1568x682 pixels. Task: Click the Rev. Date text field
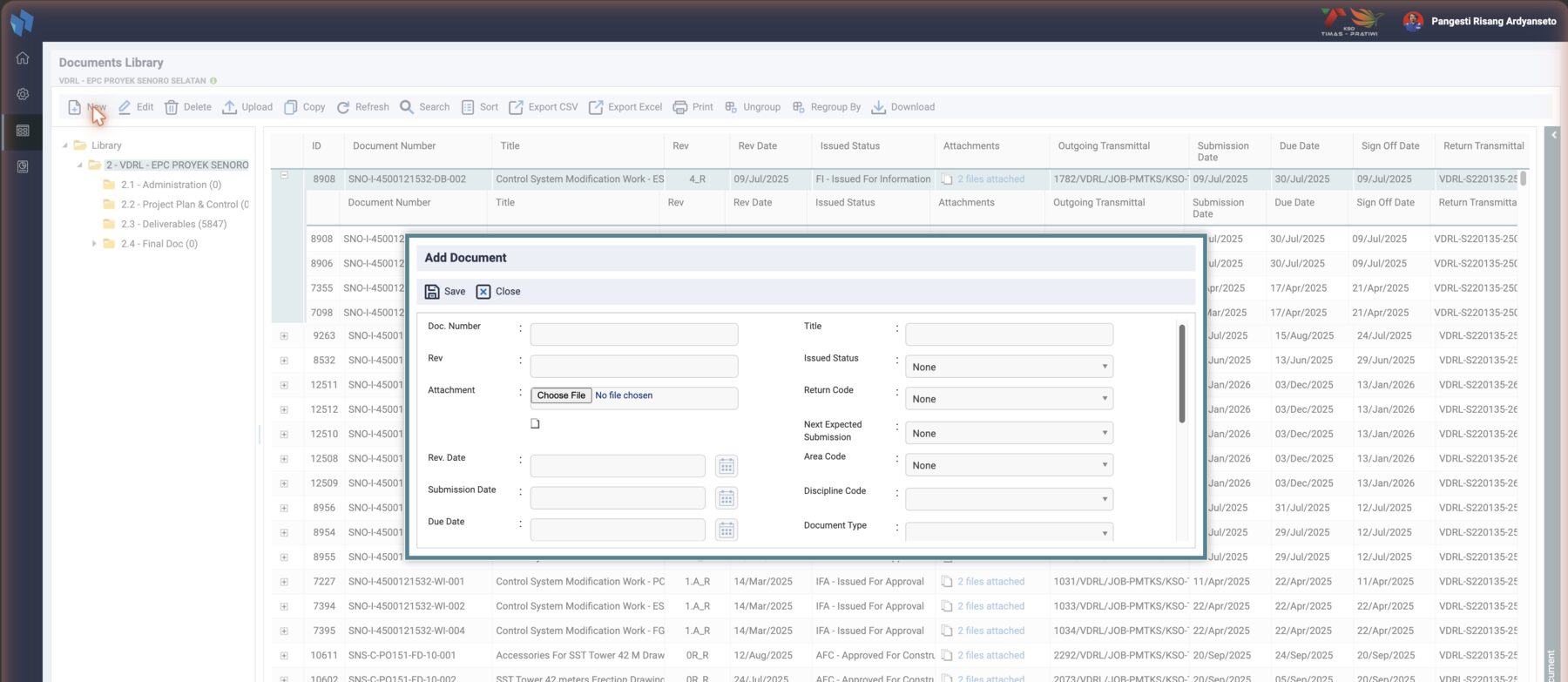618,466
